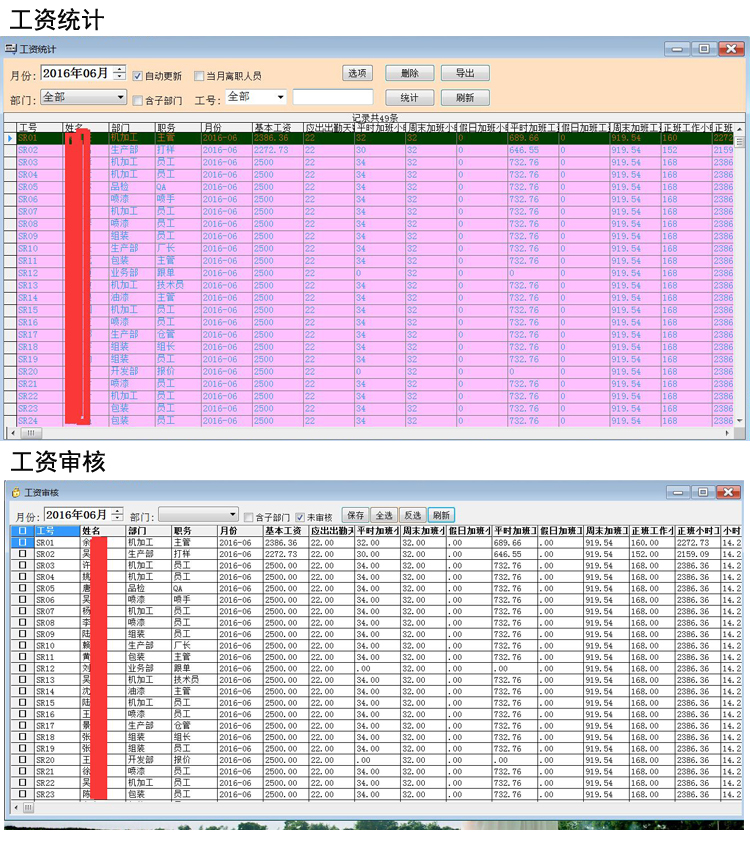Click the scroll-down arrow of the 工资统计 table
This screenshot has height=850, width=750.
[739, 421]
